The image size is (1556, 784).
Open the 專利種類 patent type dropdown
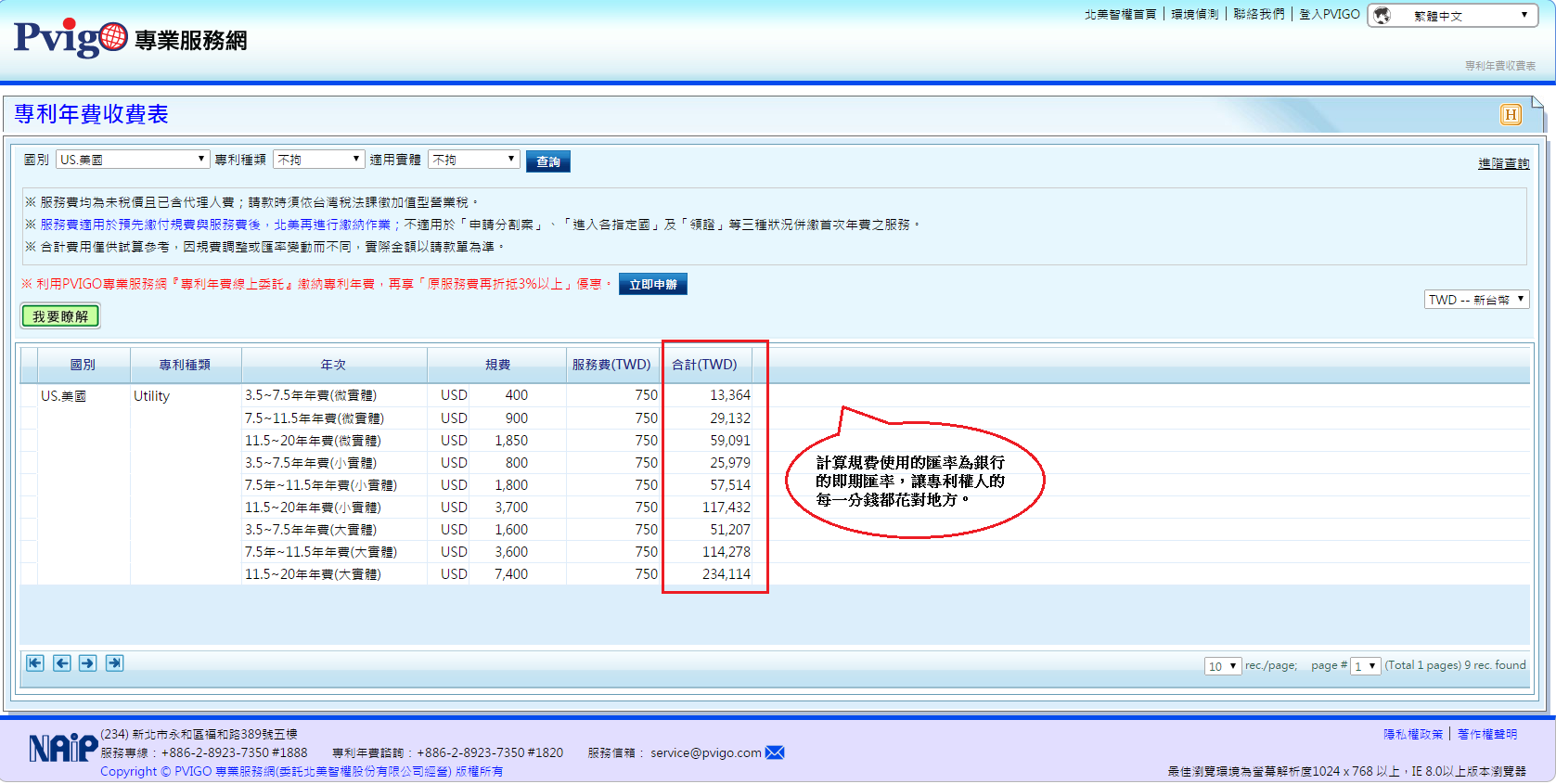(x=318, y=160)
